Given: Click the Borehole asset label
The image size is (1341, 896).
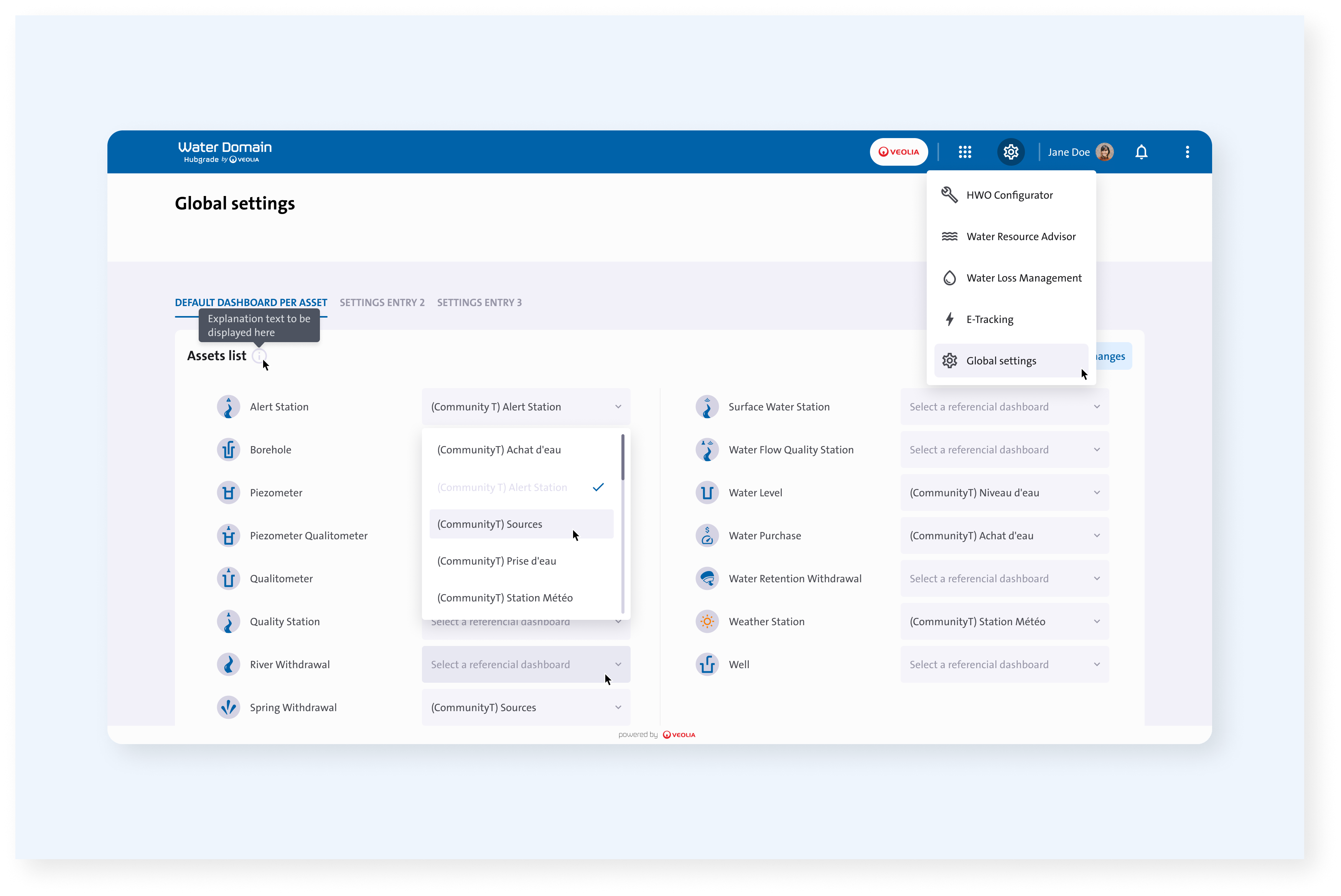Looking at the screenshot, I should [x=270, y=450].
